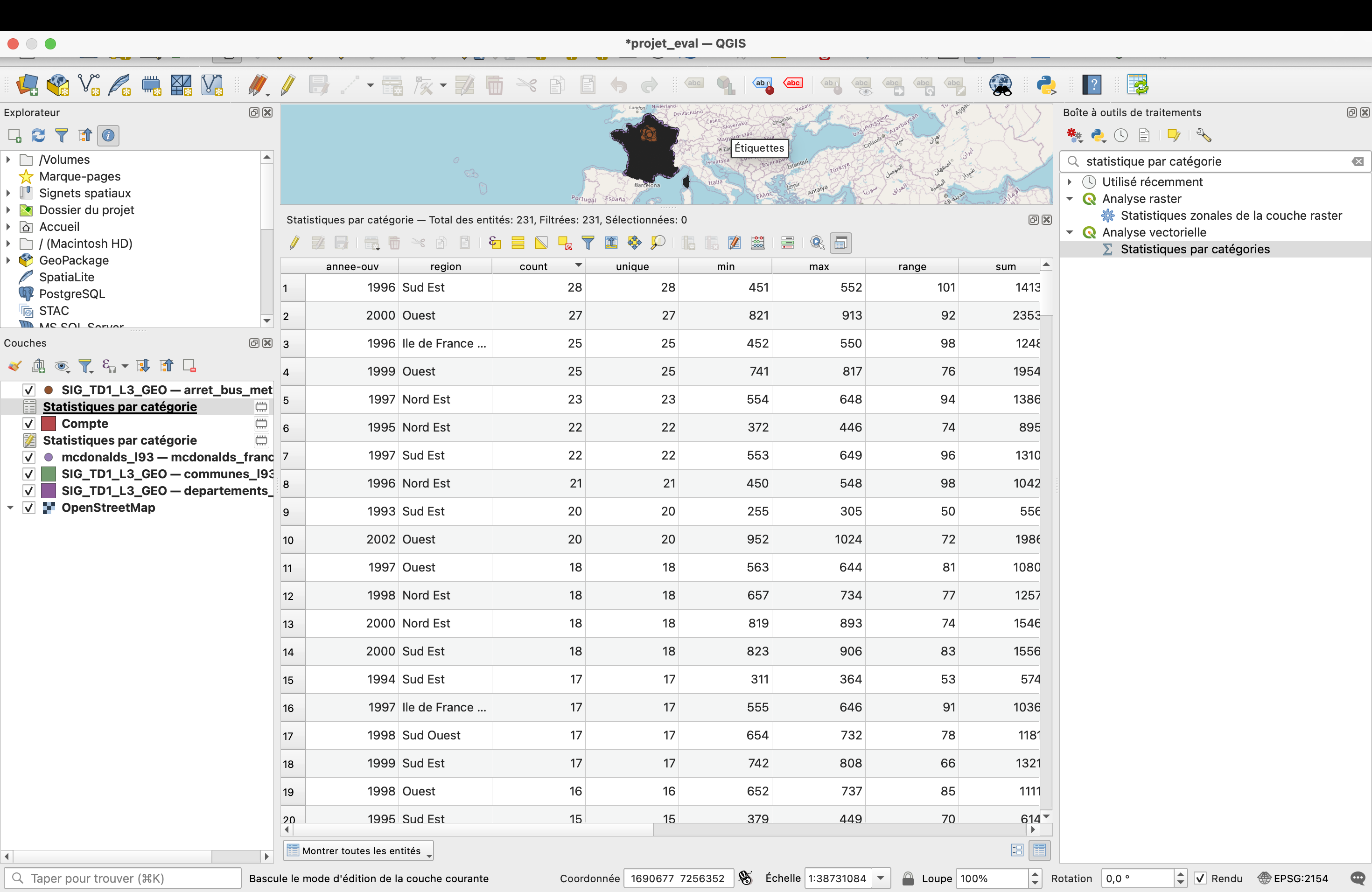This screenshot has width=1372, height=892.
Task: Disable the Rendu checkbox in status bar
Action: point(1201,878)
